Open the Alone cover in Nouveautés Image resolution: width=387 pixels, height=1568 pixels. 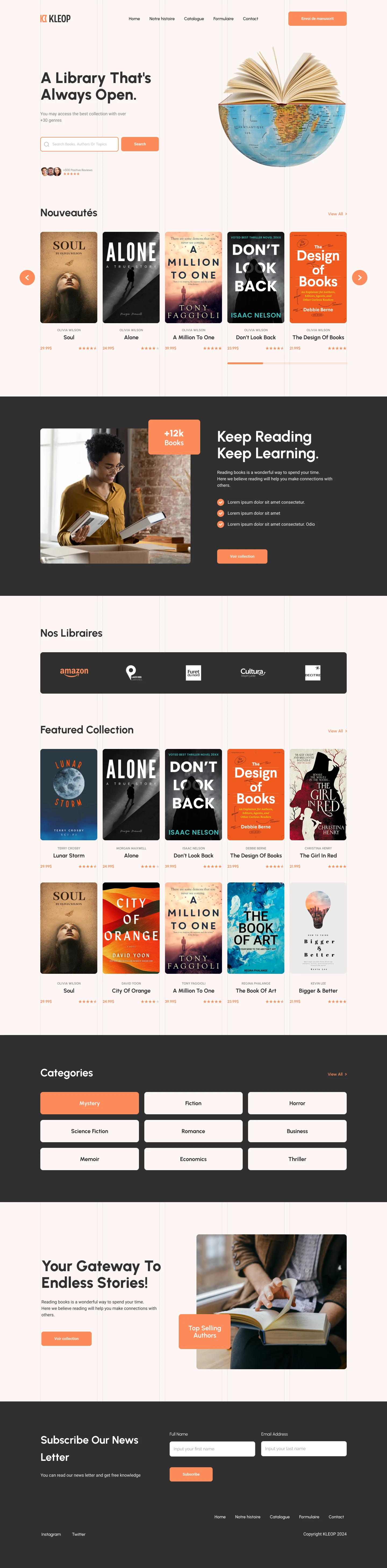coord(131,277)
